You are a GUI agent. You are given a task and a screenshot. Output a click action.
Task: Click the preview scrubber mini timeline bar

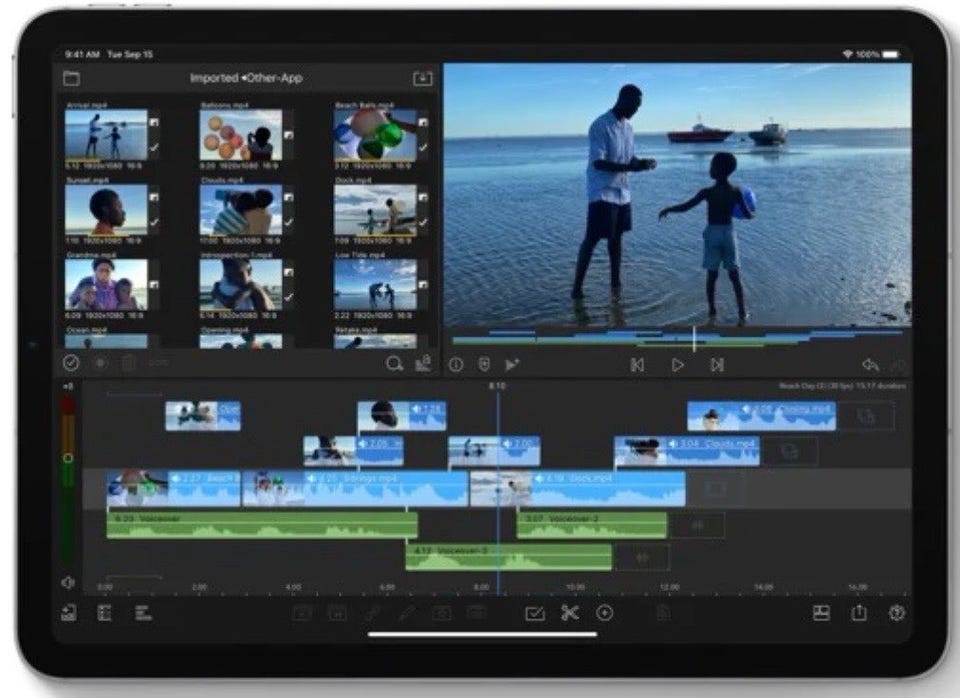(676, 339)
